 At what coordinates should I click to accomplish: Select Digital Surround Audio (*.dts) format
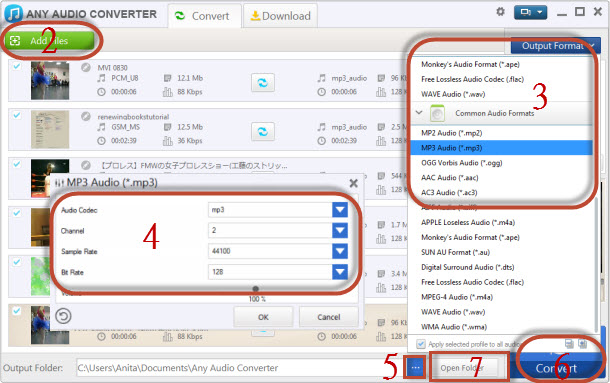(501, 267)
